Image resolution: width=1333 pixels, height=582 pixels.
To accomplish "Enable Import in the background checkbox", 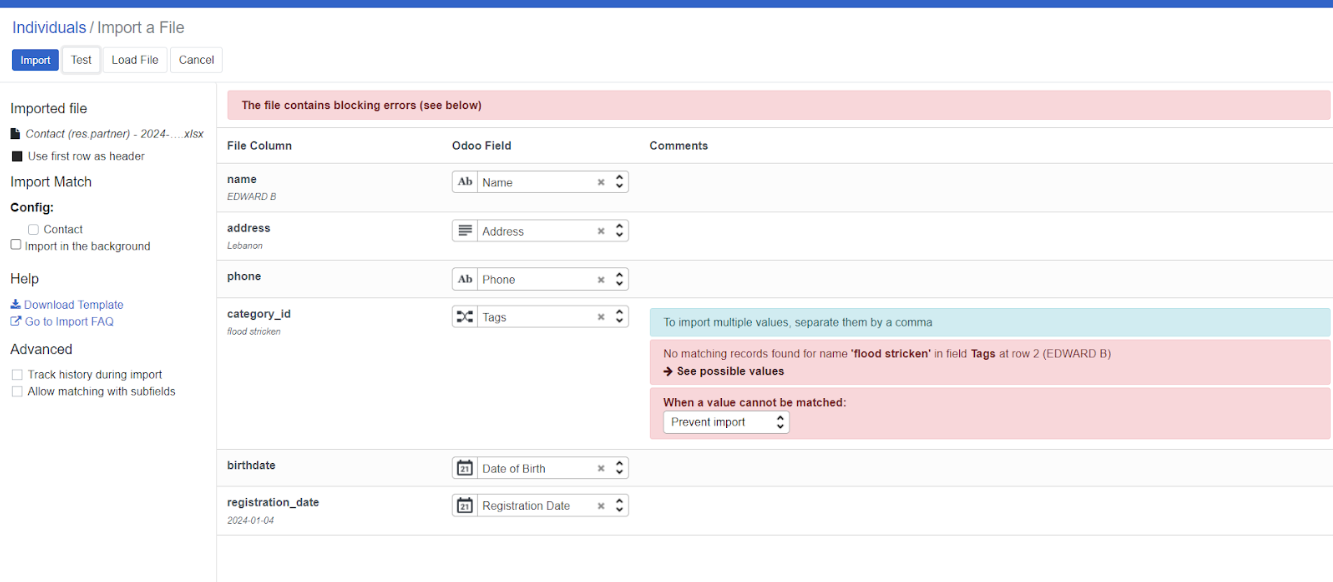I will [x=16, y=245].
